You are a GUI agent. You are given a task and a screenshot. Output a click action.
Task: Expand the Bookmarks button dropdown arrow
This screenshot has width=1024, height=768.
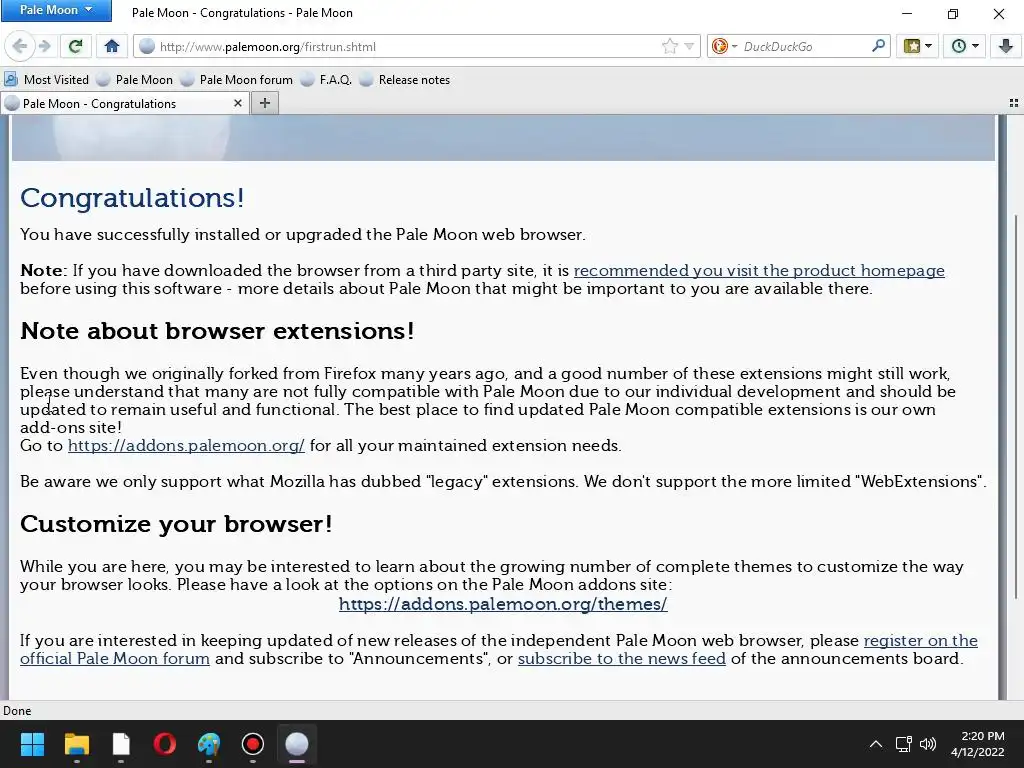click(929, 46)
